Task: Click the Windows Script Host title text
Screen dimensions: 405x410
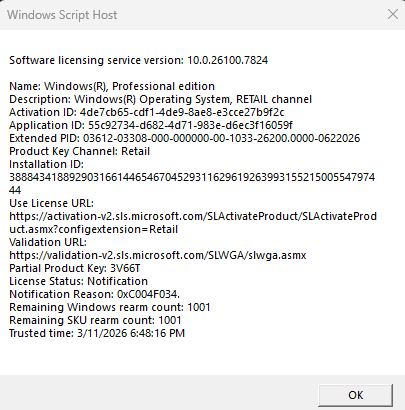Action: [x=62, y=15]
